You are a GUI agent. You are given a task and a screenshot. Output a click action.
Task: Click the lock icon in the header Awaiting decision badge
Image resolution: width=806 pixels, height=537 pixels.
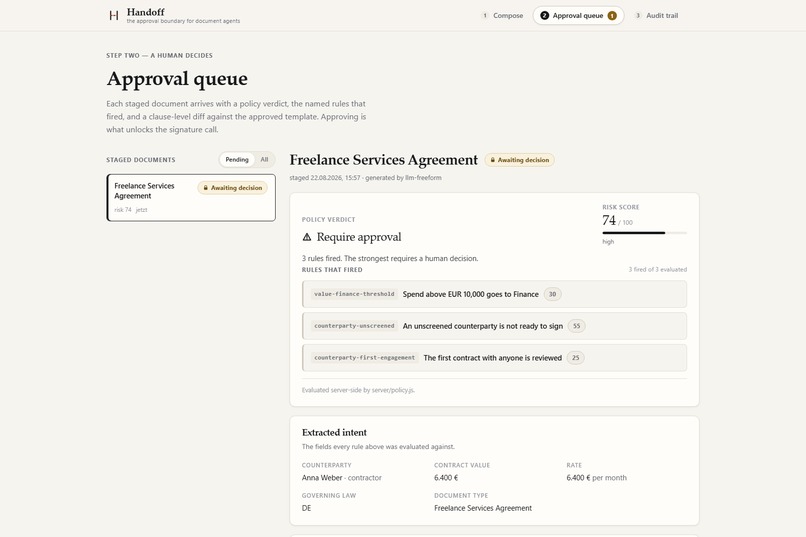pyautogui.click(x=492, y=160)
